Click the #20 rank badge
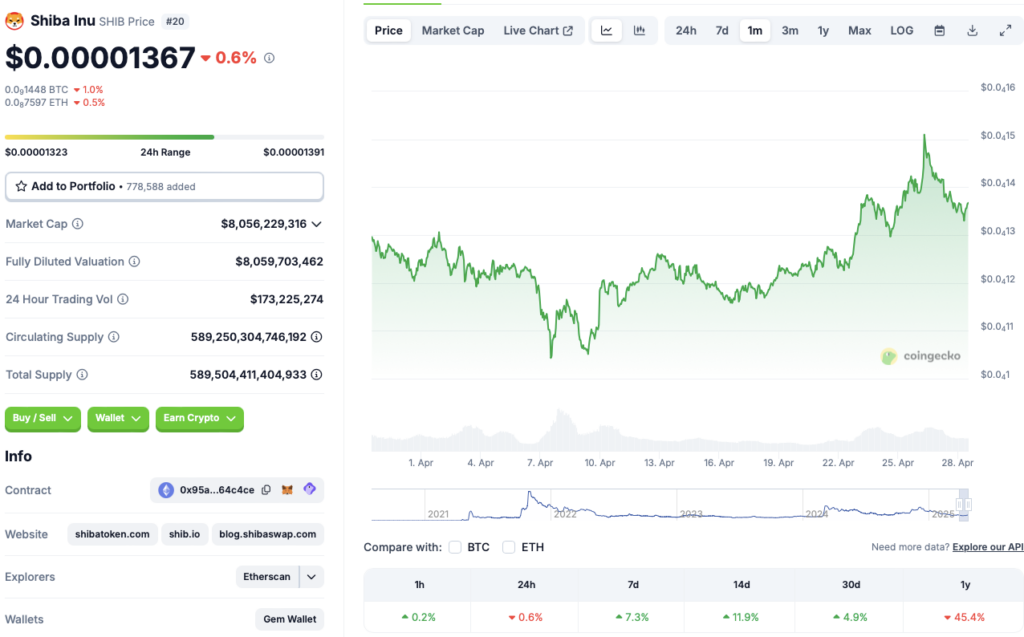This screenshot has height=637, width=1024. [x=174, y=22]
